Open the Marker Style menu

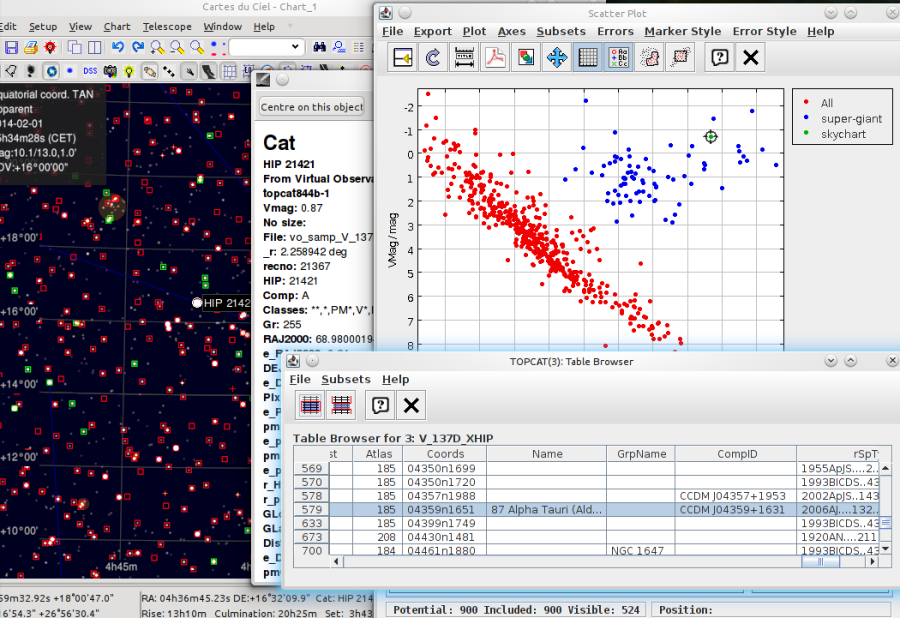[x=682, y=32]
